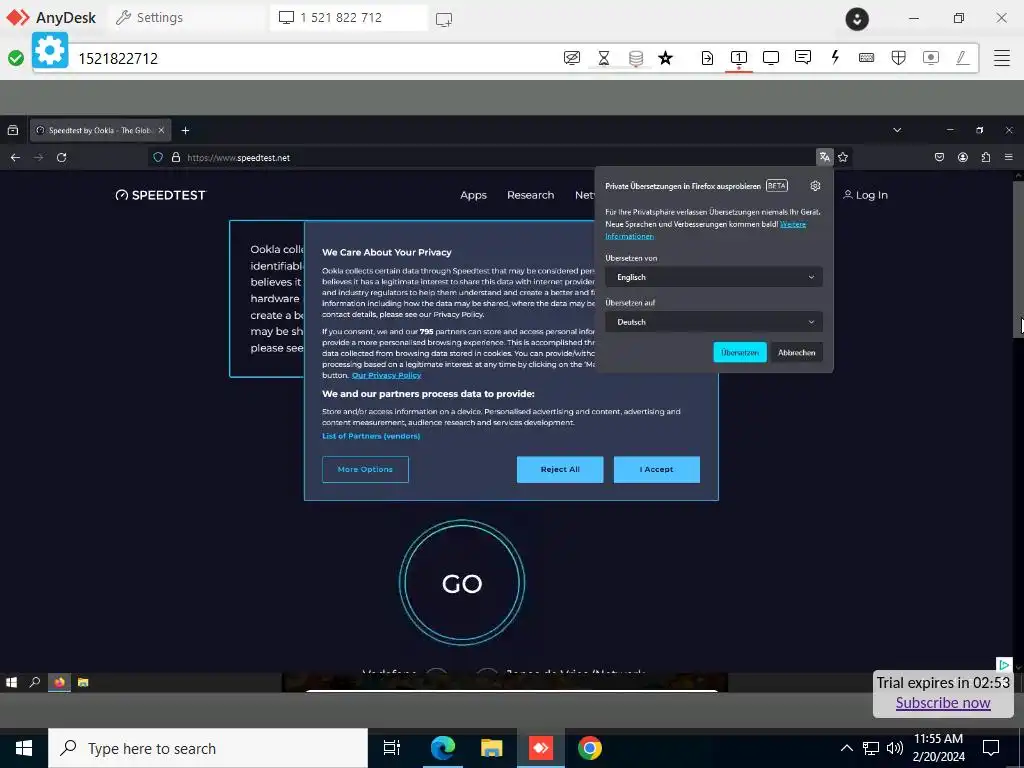Open AnyDesk actions lightning bolt menu
Image resolution: width=1024 pixels, height=768 pixels.
835,57
